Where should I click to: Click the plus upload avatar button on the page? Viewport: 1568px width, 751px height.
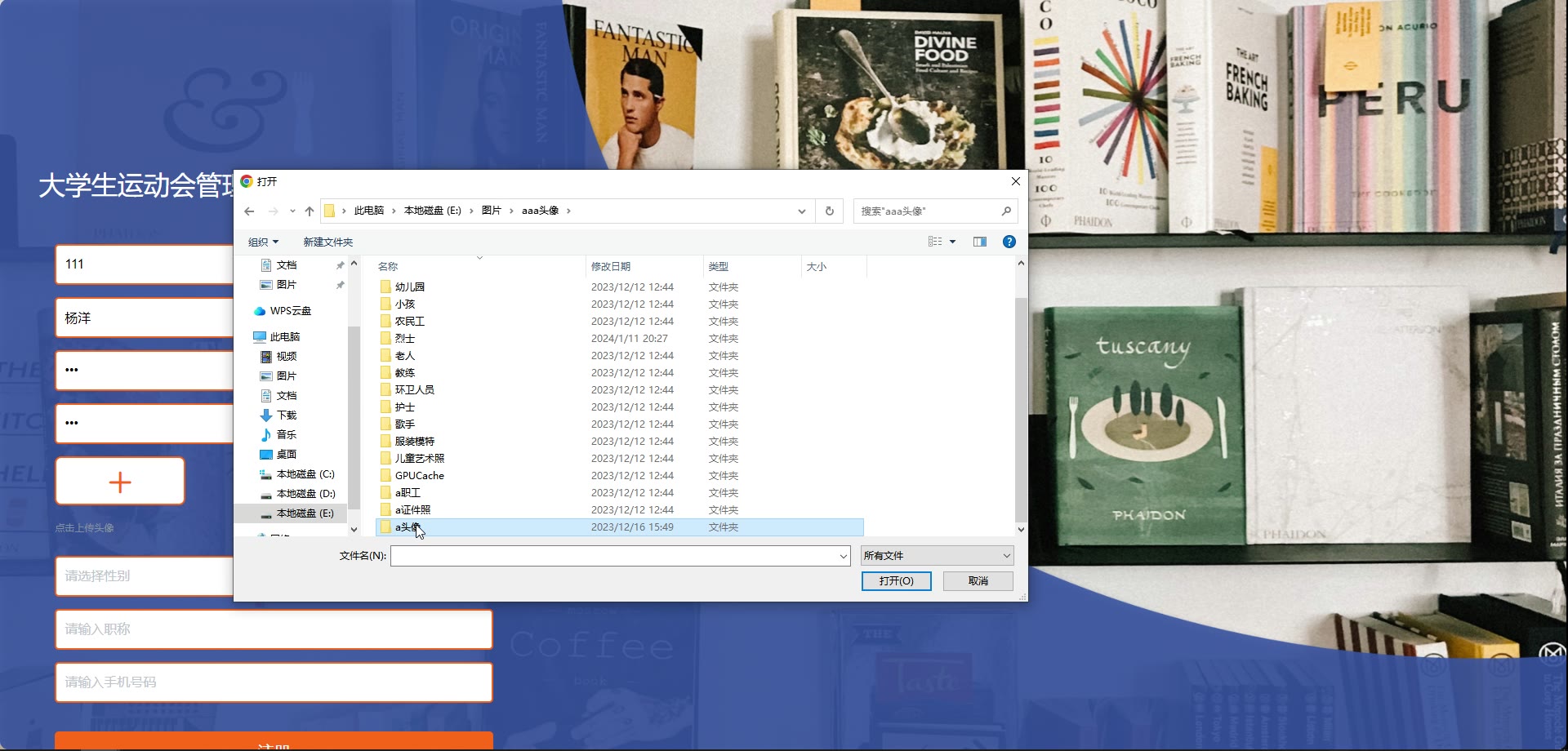[x=120, y=482]
